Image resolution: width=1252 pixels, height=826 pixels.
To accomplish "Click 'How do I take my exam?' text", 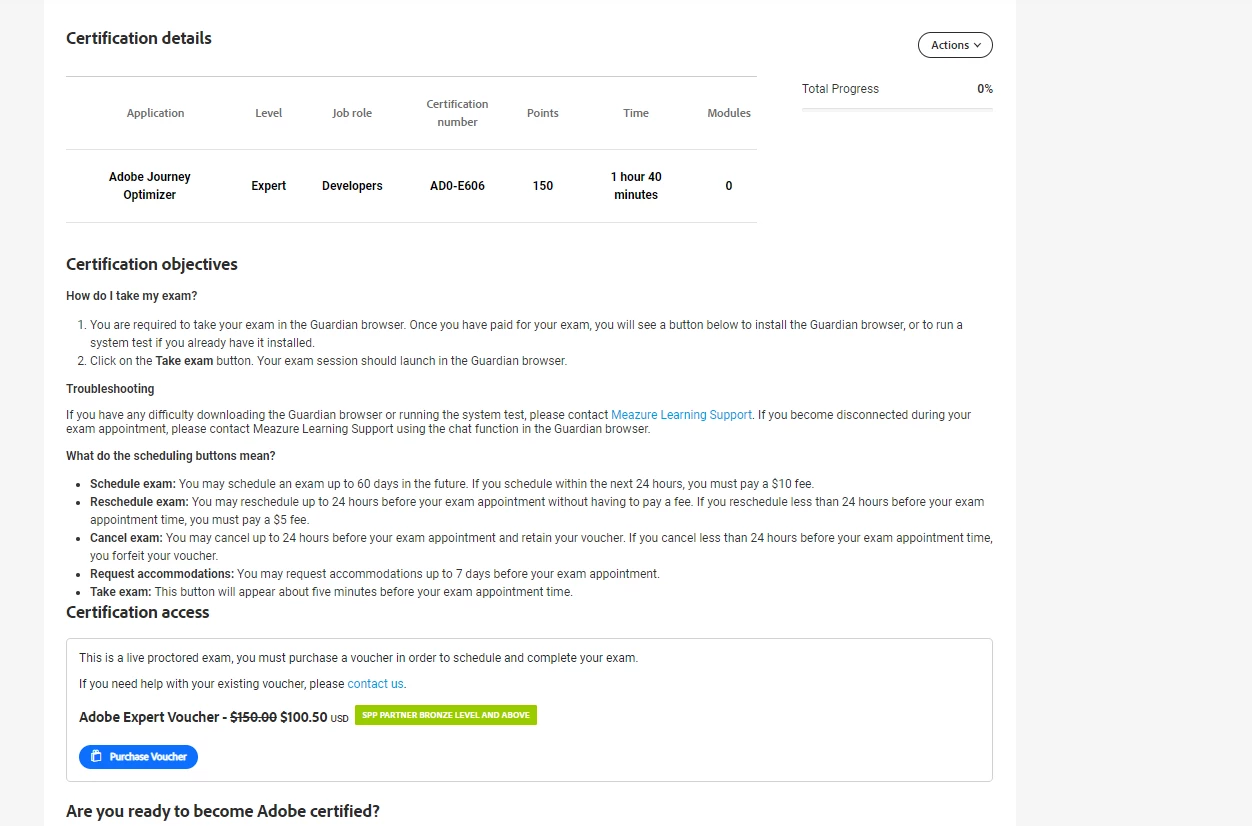I will point(132,296).
